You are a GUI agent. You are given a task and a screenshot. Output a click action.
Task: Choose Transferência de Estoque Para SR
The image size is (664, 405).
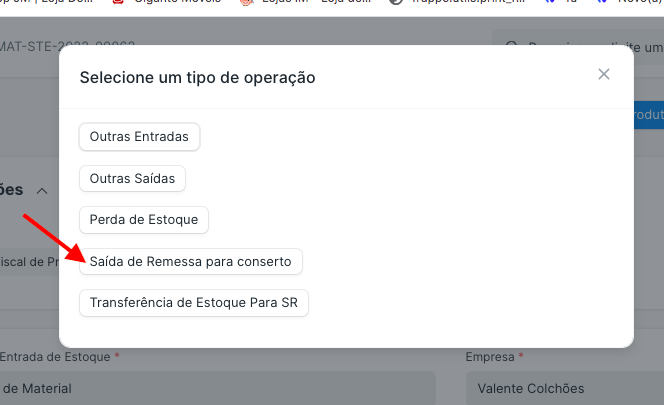pos(193,303)
